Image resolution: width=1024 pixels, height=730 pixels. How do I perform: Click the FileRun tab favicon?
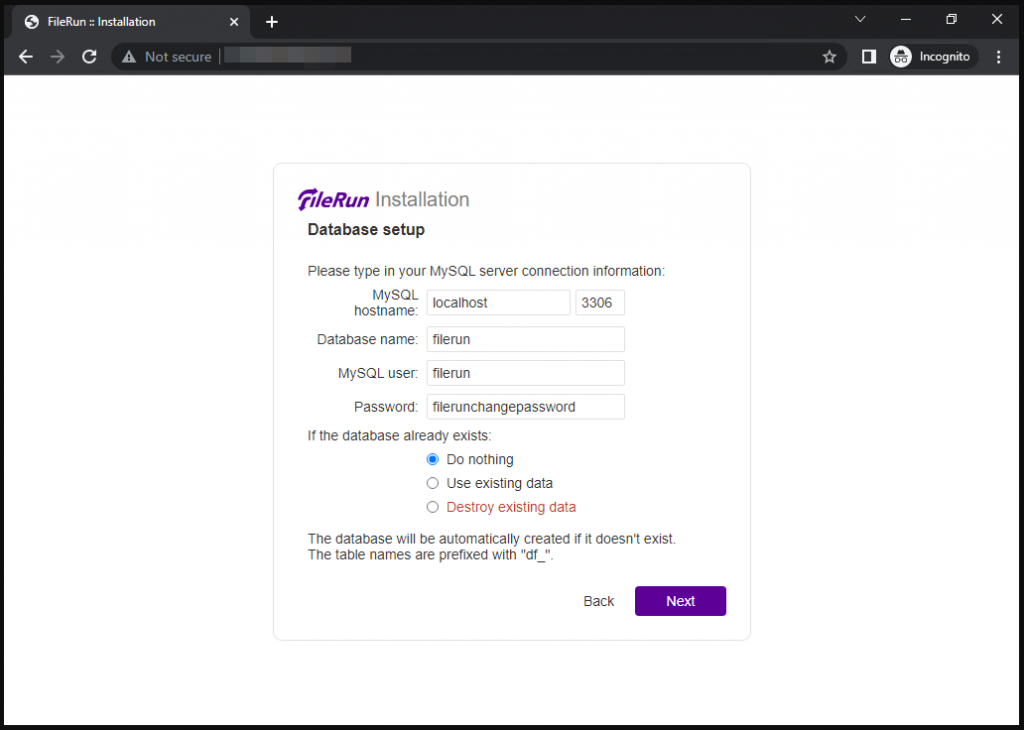pos(29,21)
